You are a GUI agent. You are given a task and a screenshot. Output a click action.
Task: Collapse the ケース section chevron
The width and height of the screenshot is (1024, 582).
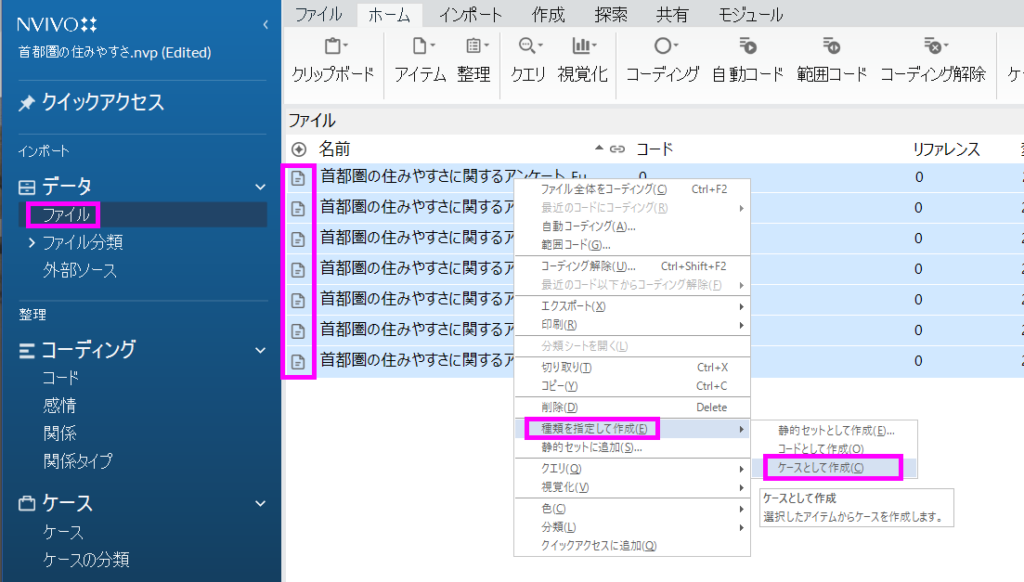(261, 504)
